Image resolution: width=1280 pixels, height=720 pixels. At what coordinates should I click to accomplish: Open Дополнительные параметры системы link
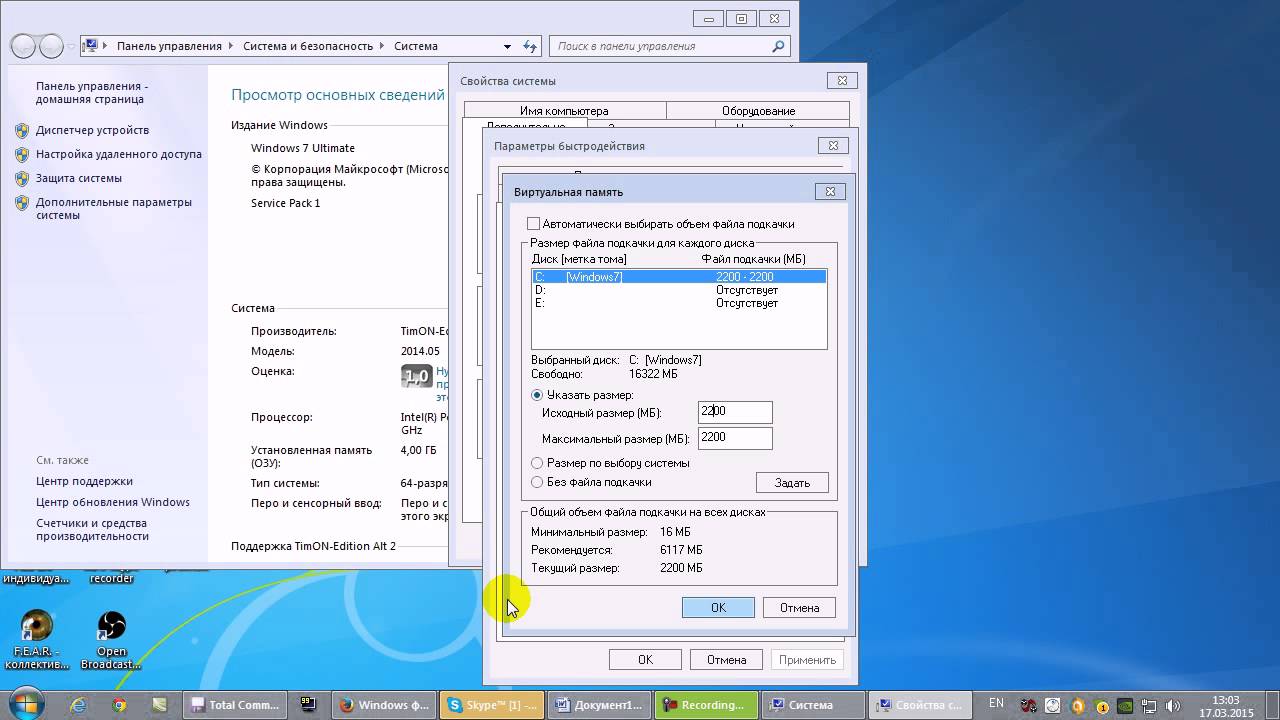[x=113, y=208]
